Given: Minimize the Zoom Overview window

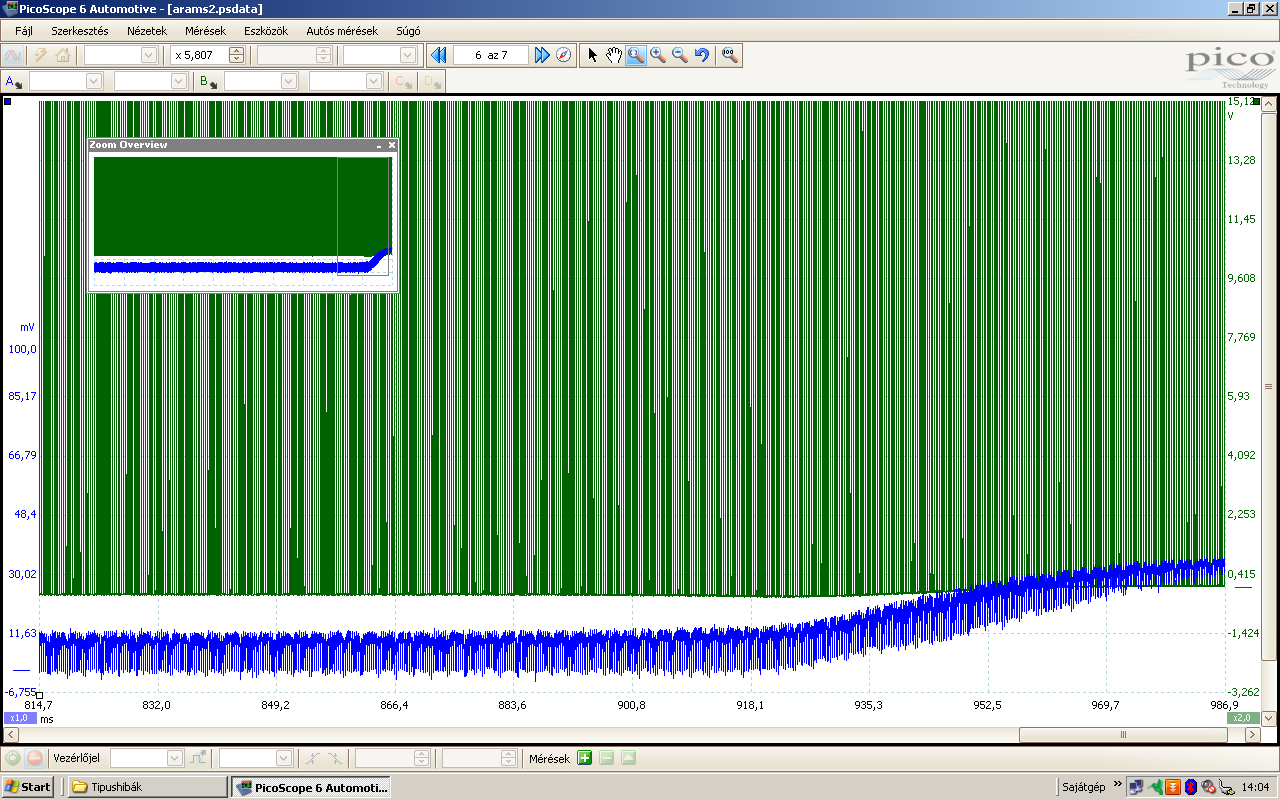Looking at the screenshot, I should (379, 145).
